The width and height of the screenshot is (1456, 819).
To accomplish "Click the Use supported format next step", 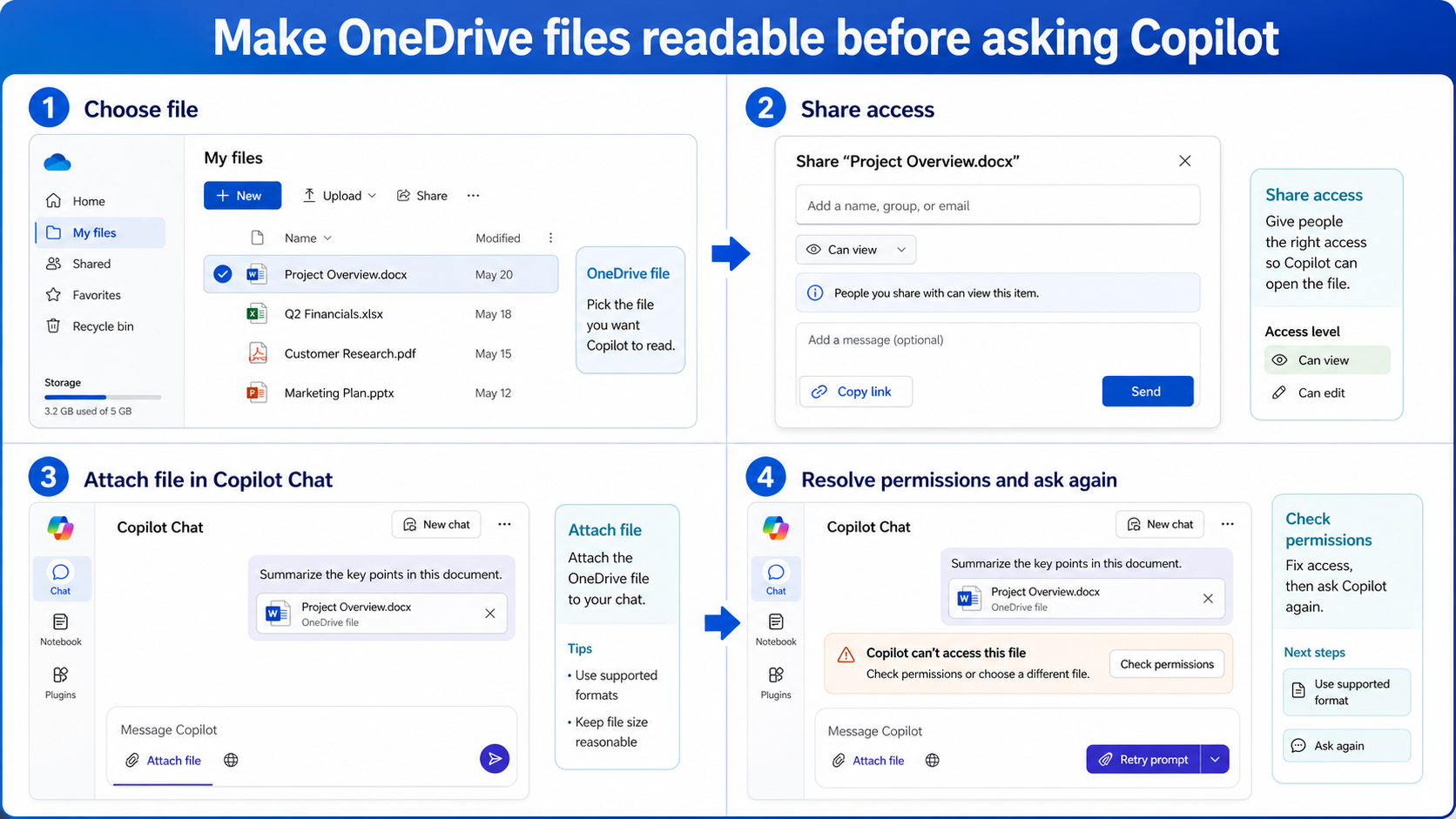I will (x=1346, y=692).
